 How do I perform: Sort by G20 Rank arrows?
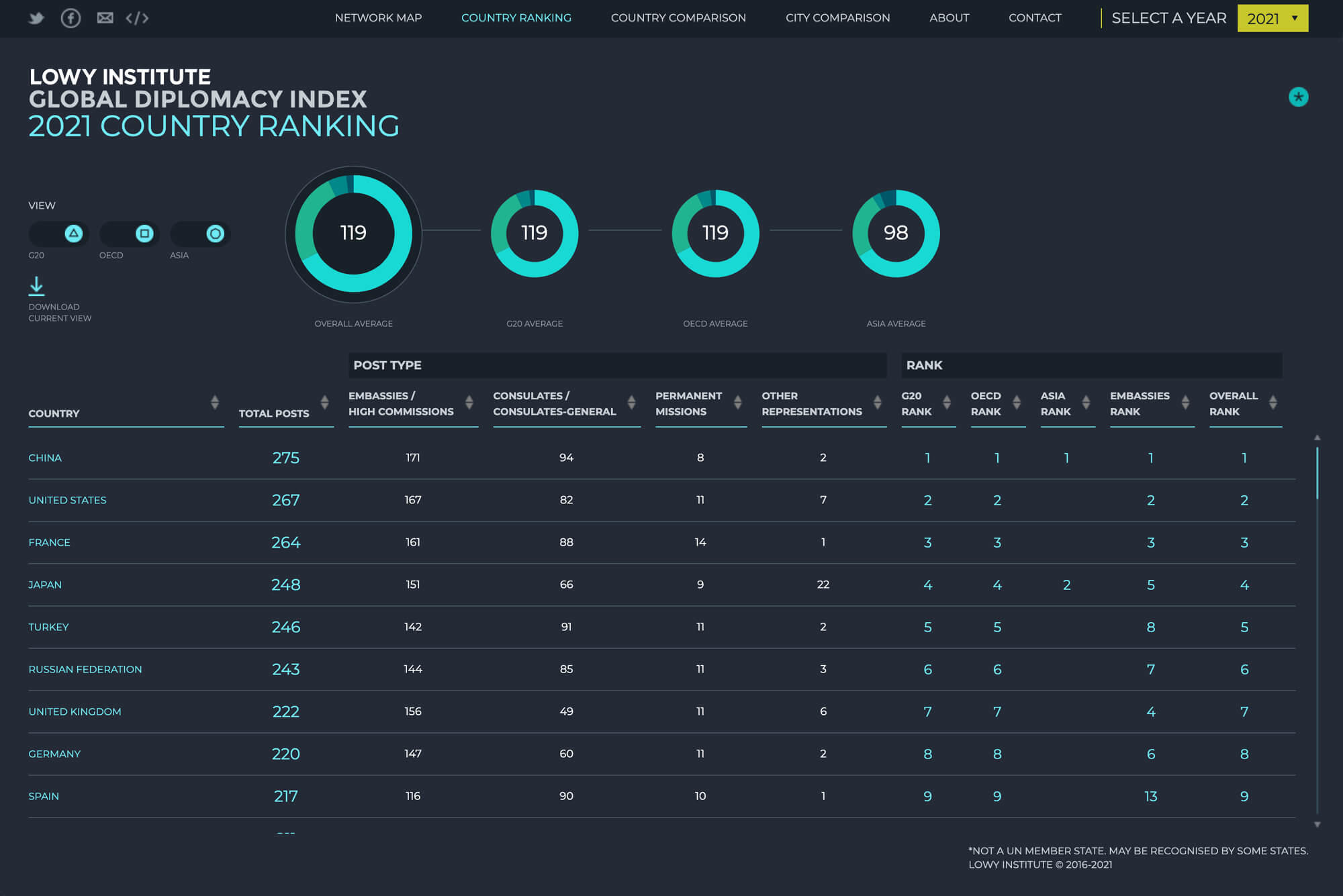(947, 402)
